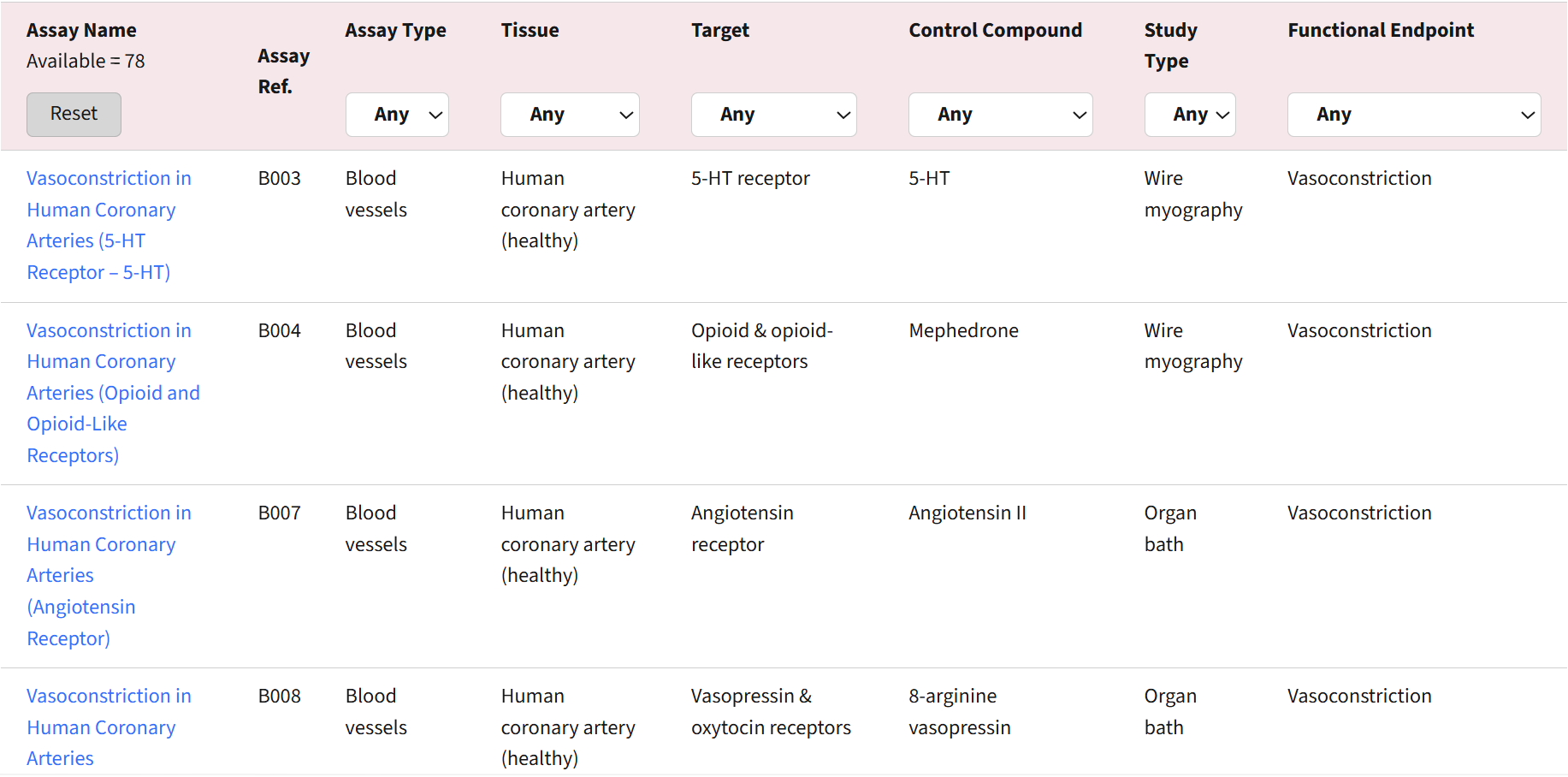The height and width of the screenshot is (777, 1568).
Task: Click the Functional Endpoint column header
Action: pos(1381,30)
